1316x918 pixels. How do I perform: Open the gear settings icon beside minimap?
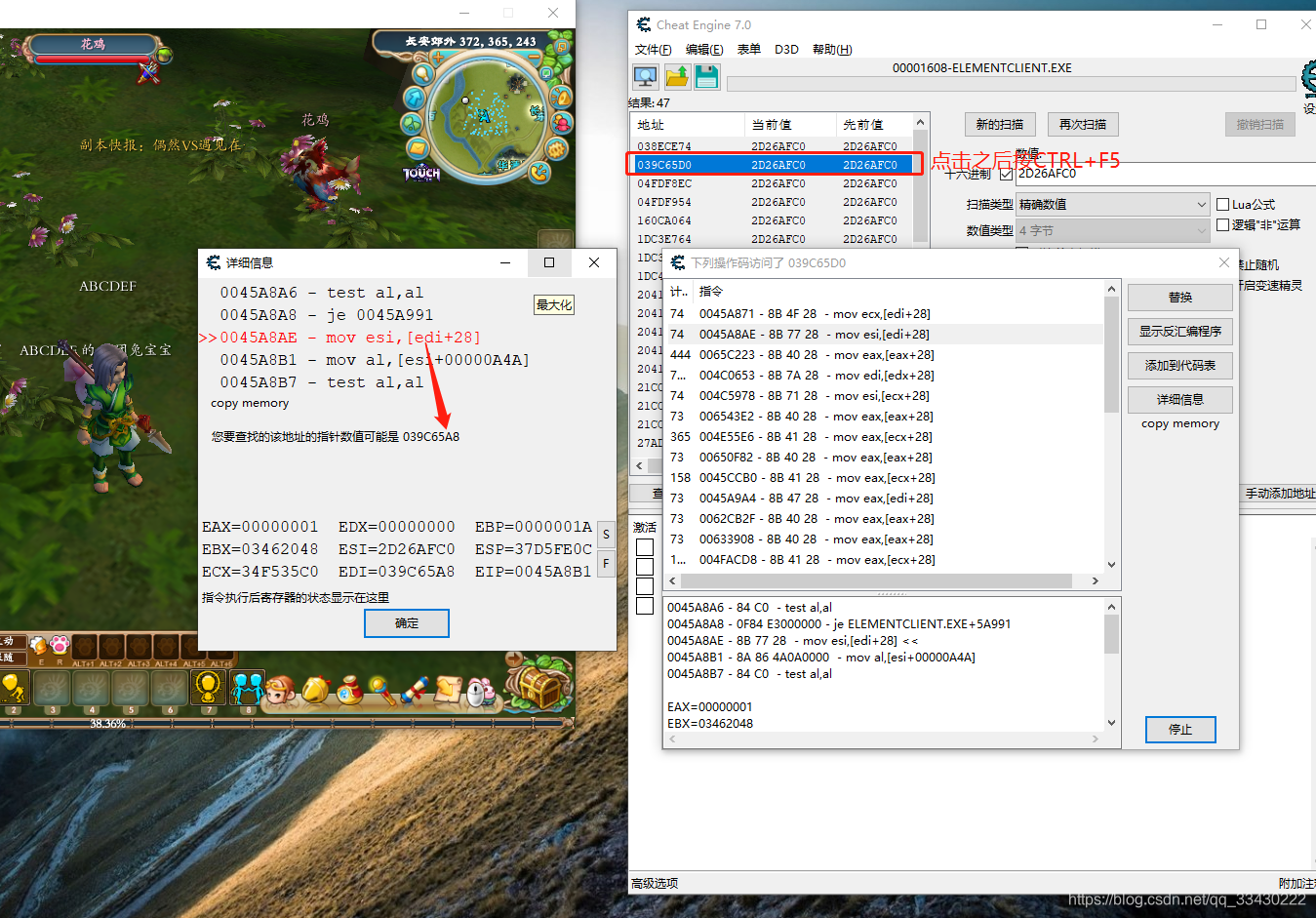[x=556, y=149]
